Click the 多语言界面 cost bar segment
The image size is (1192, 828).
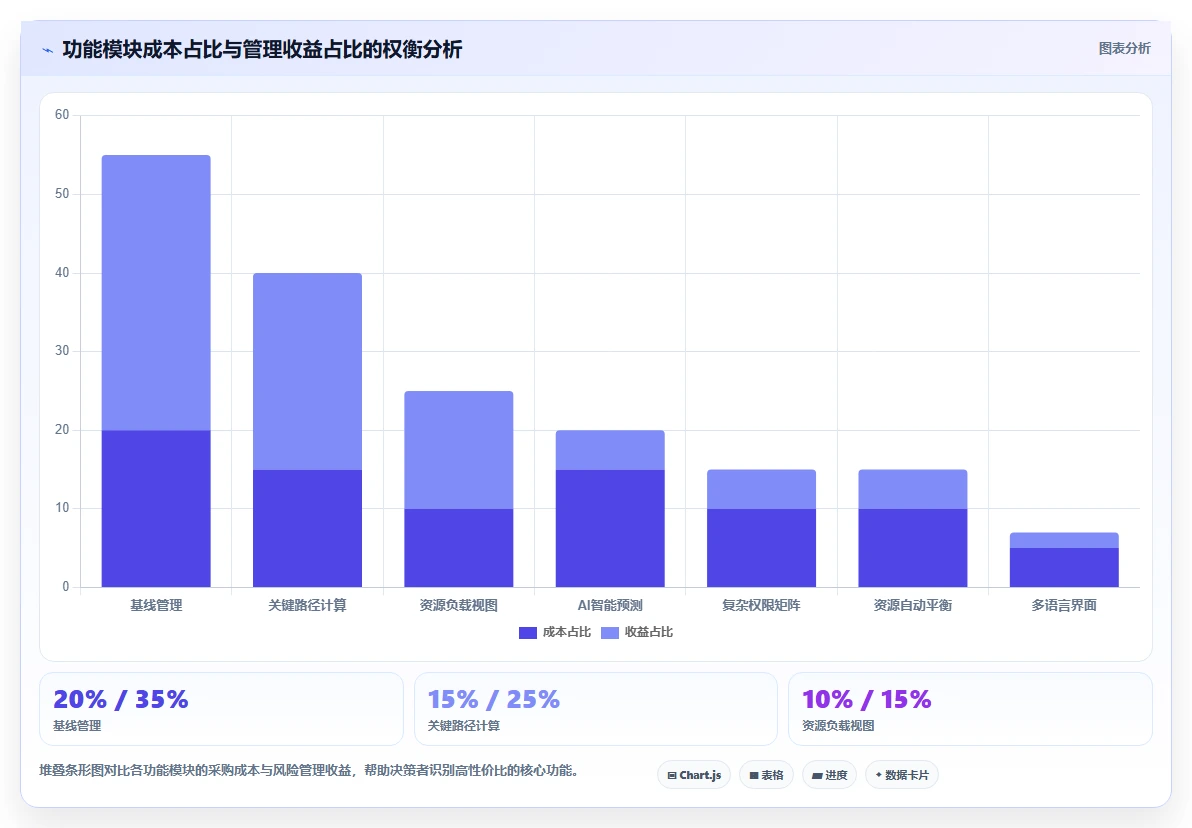coord(1064,567)
